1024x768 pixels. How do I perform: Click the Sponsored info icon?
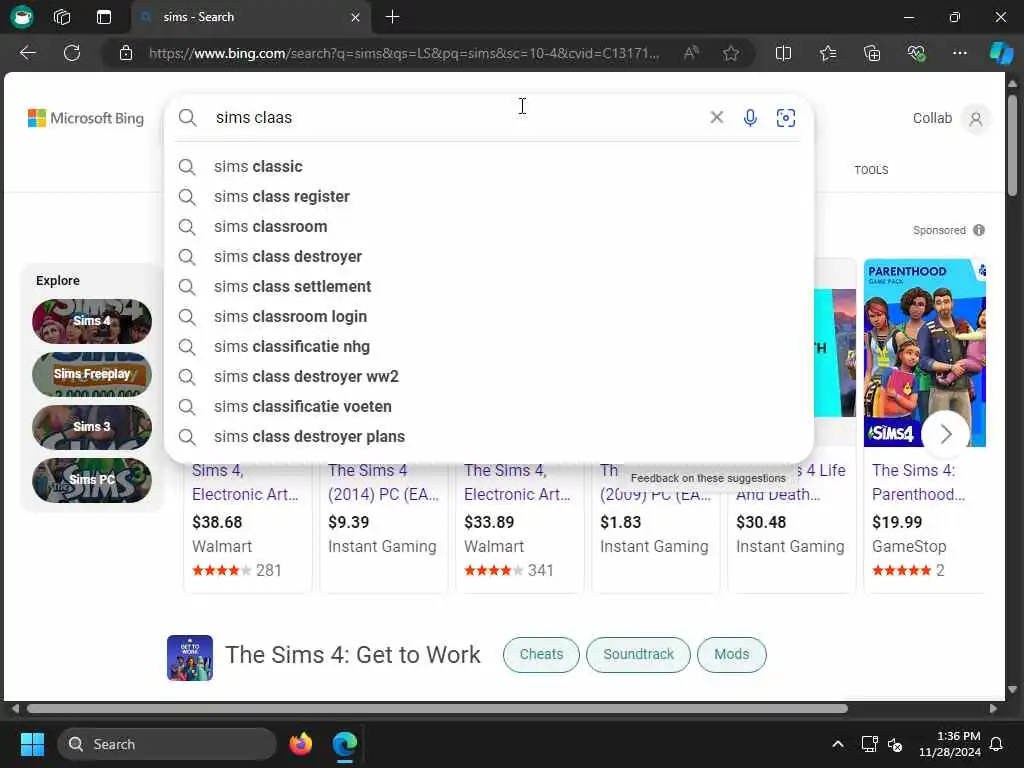[979, 230]
